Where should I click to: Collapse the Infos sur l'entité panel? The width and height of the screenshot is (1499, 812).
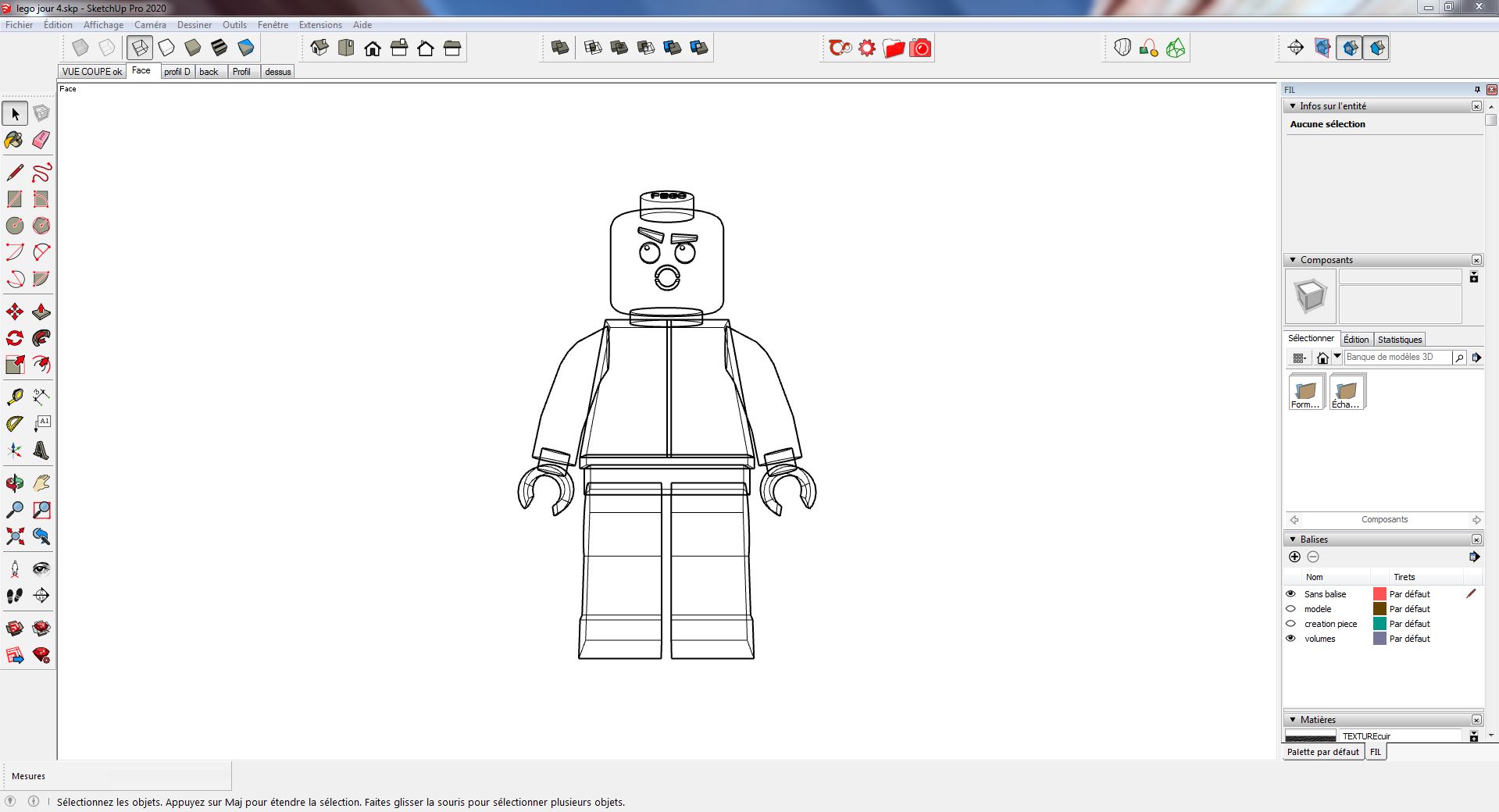tap(1293, 106)
